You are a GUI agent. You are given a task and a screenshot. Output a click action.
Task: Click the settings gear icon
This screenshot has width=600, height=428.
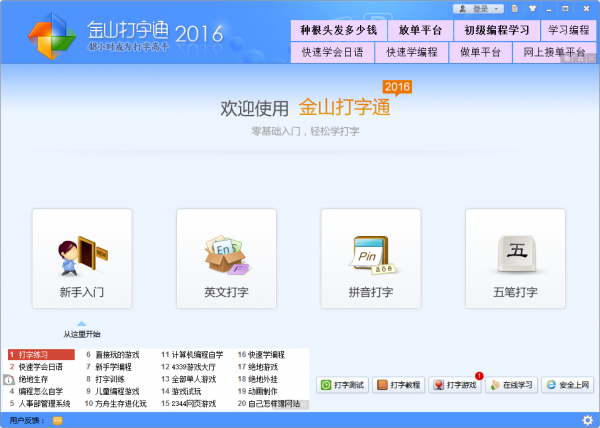pos(587,420)
